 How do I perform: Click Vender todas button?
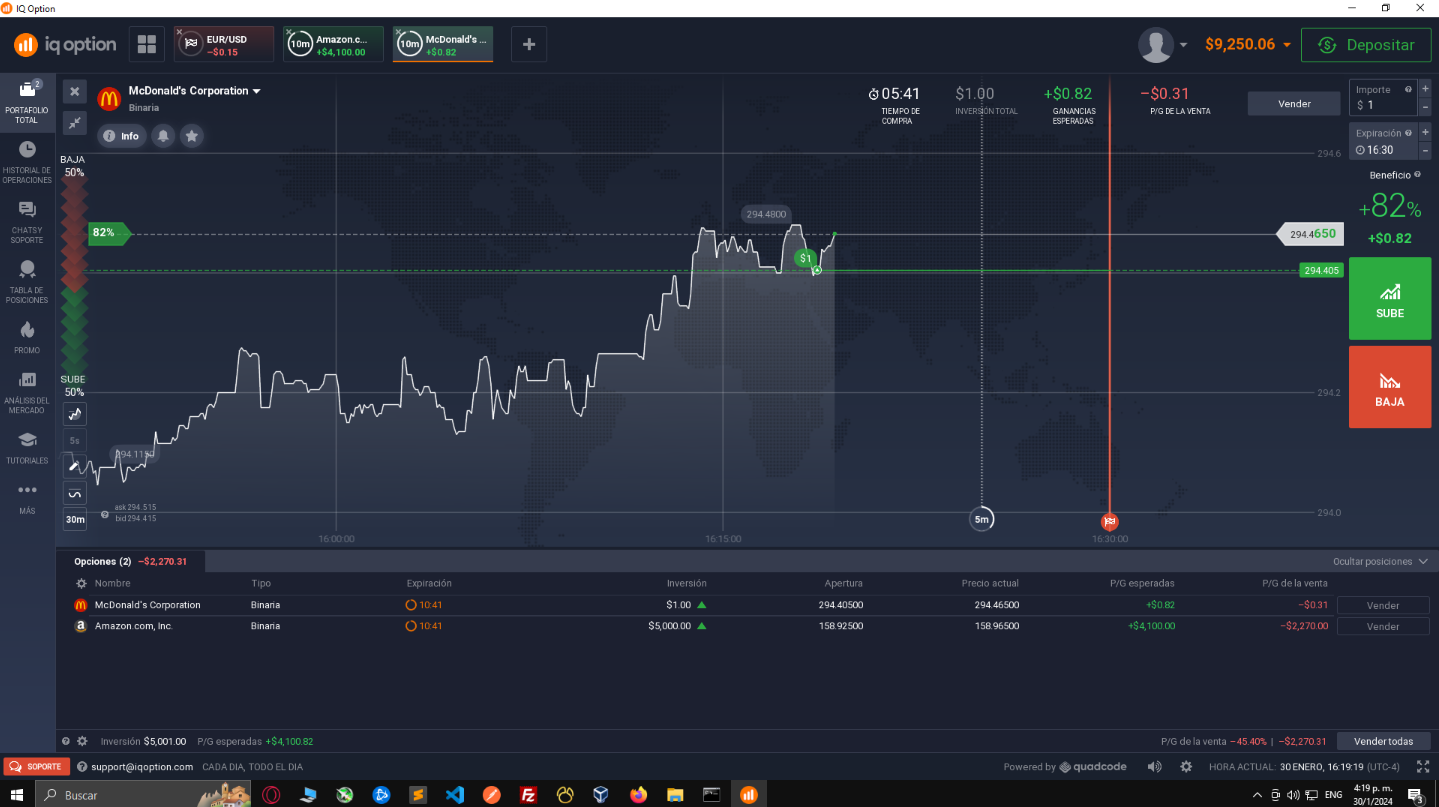pyautogui.click(x=1383, y=741)
